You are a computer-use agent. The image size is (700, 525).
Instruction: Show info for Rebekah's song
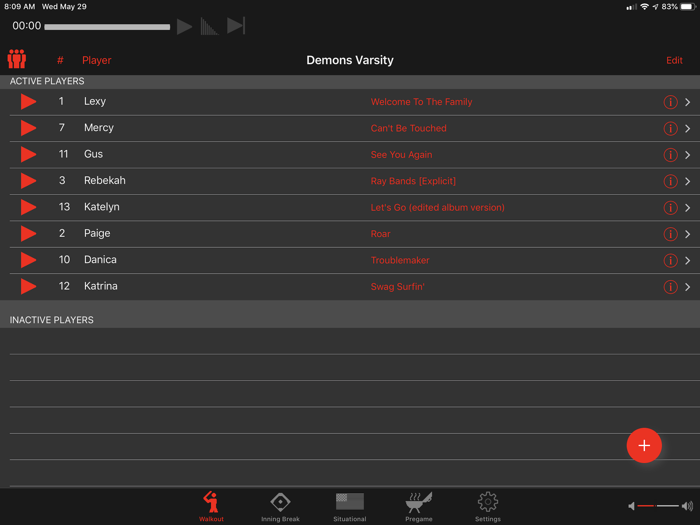[670, 181]
